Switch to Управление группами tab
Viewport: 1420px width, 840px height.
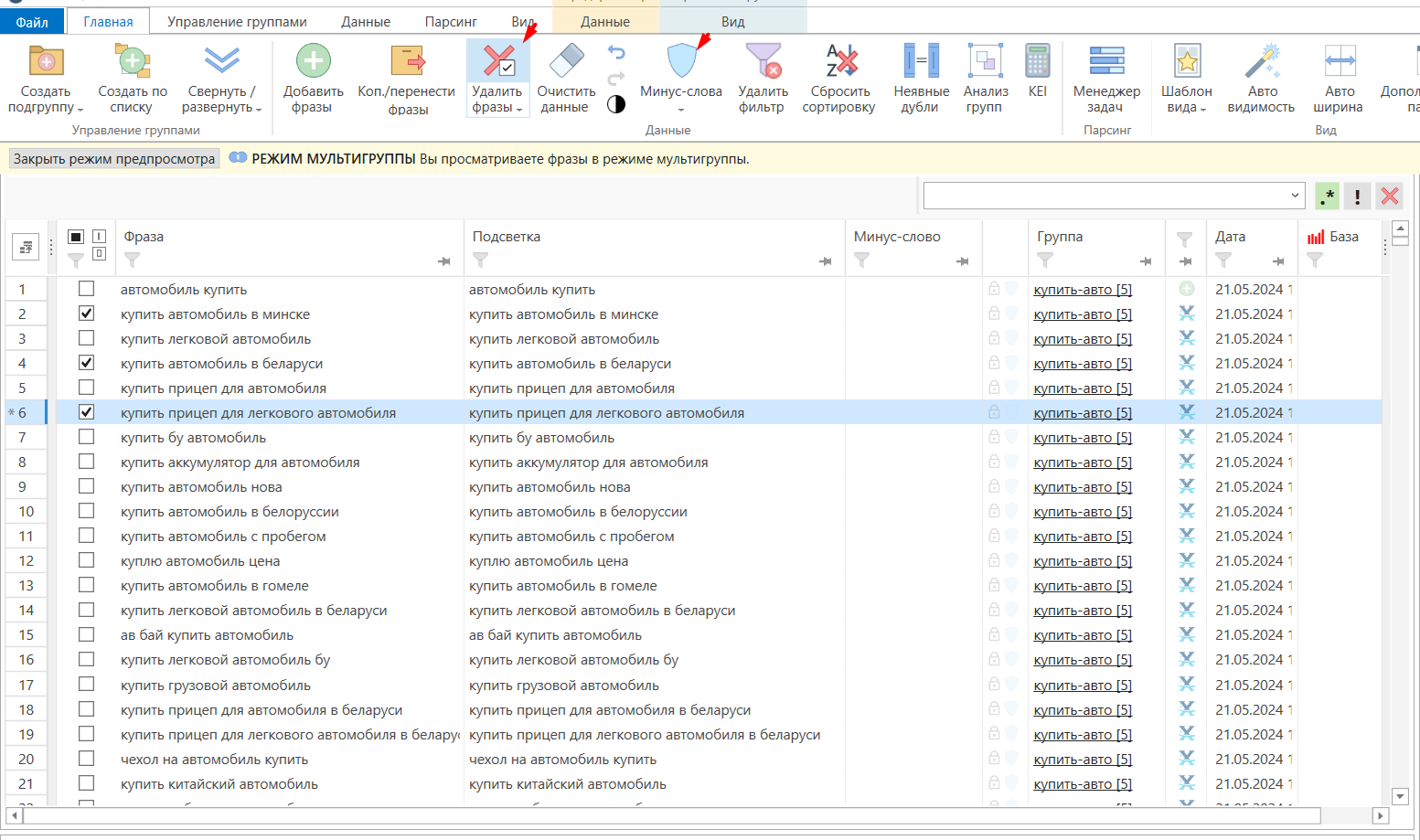tap(237, 21)
